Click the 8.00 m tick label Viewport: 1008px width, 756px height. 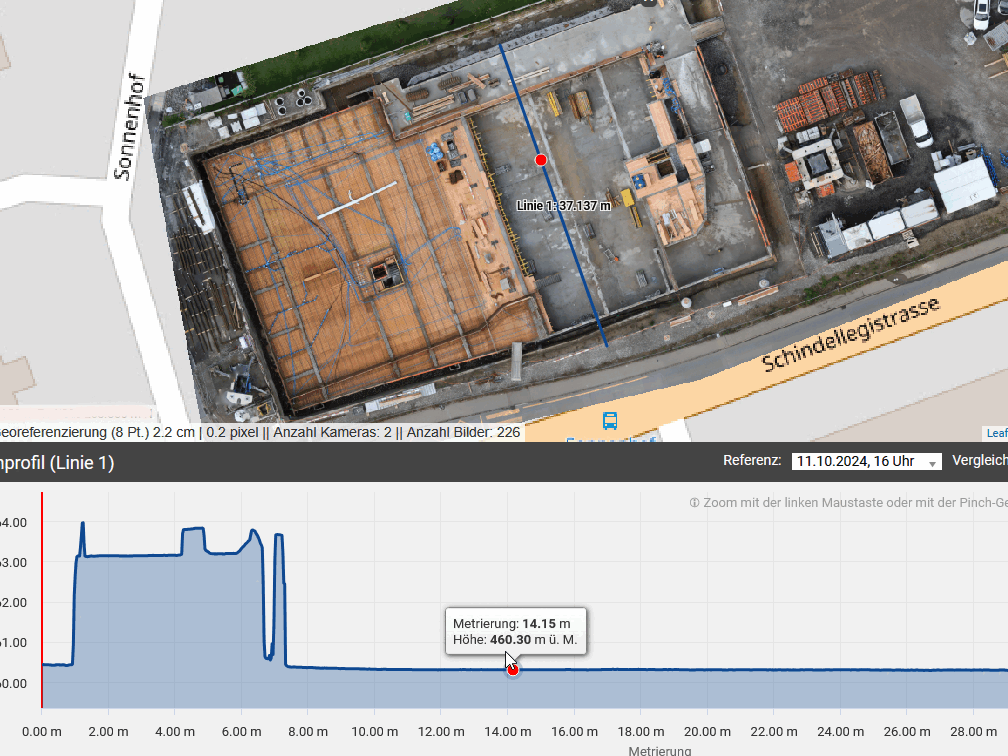[x=307, y=732]
